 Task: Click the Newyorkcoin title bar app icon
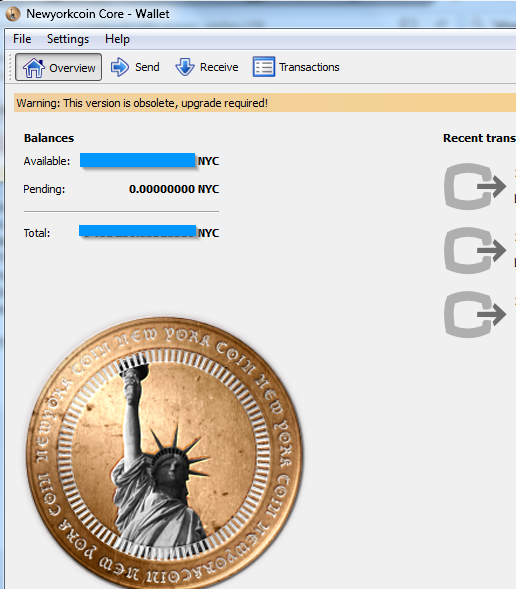[x=13, y=14]
